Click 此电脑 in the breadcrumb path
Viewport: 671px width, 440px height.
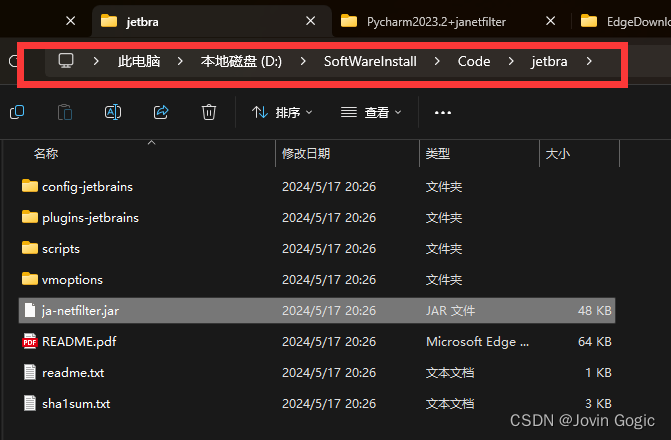pos(139,61)
